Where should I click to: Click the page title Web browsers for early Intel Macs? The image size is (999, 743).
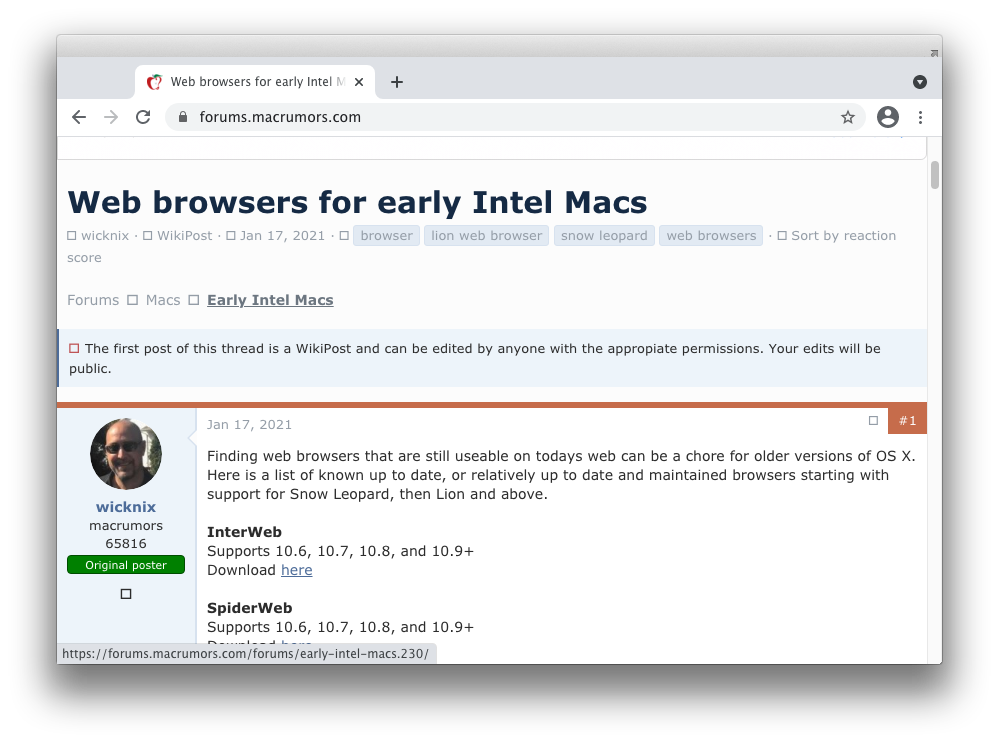357,203
